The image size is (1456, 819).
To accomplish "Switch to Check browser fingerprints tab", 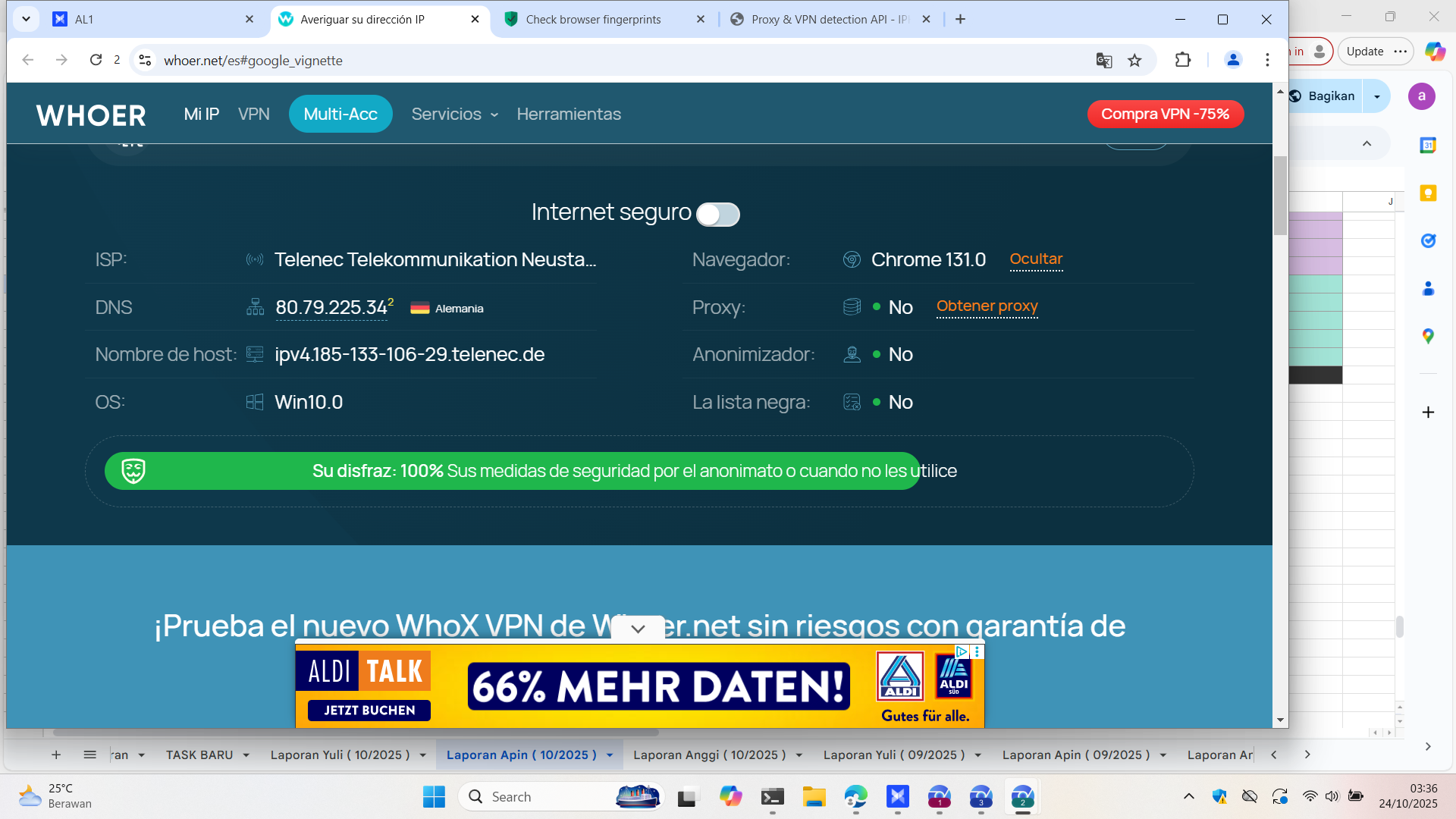I will (x=604, y=19).
